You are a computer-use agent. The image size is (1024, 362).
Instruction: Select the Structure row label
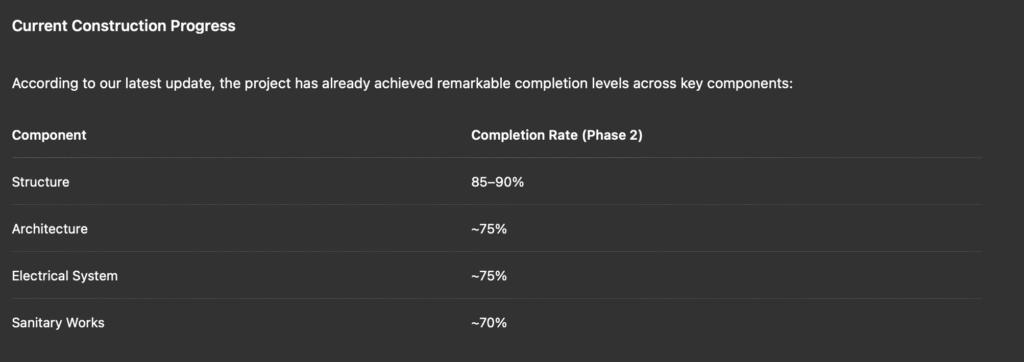[40, 182]
